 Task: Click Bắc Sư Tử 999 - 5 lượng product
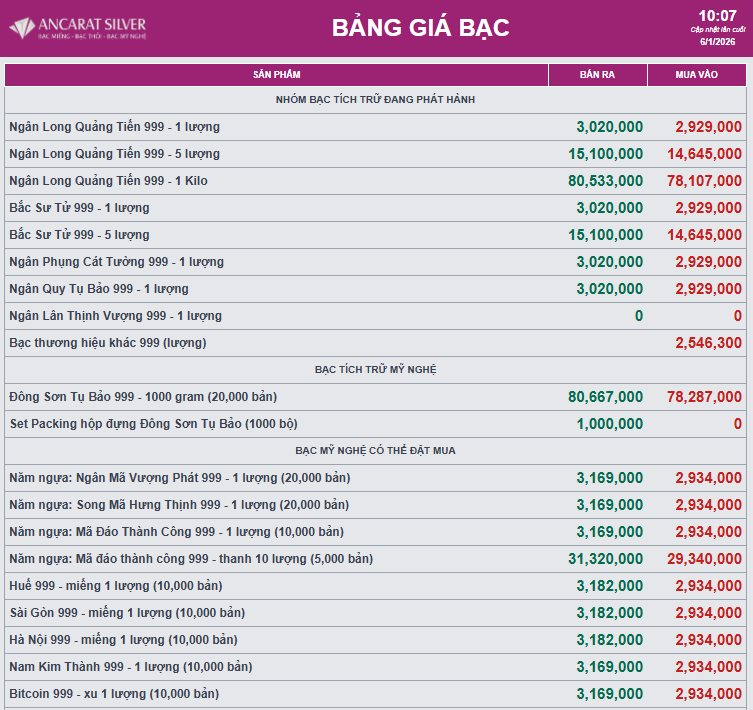coord(79,235)
